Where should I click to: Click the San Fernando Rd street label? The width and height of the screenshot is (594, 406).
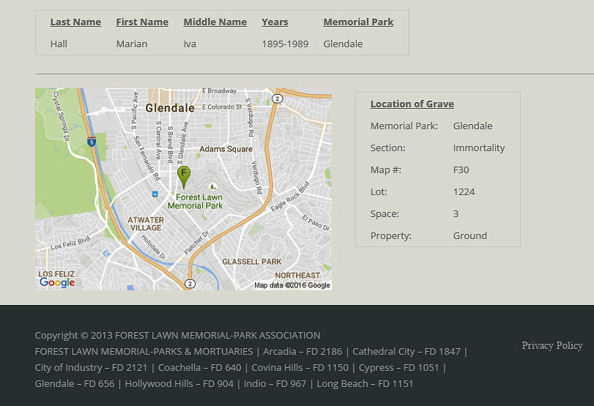coord(147,158)
